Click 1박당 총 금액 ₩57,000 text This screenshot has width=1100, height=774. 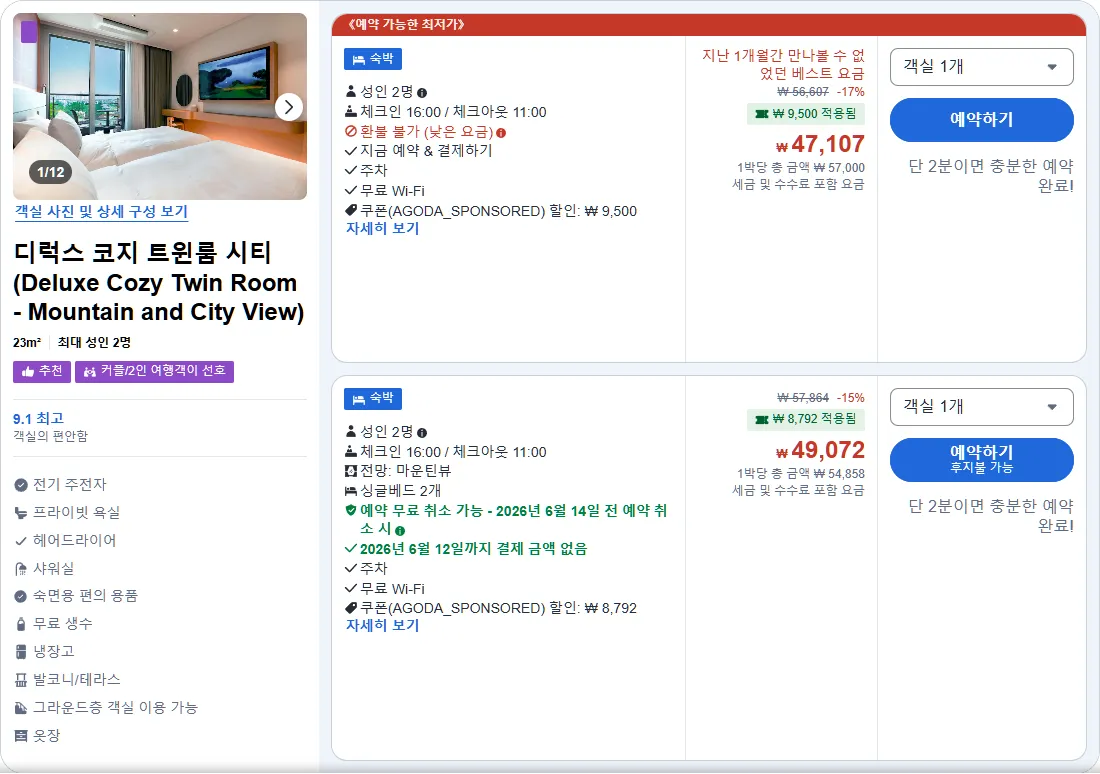[800, 168]
